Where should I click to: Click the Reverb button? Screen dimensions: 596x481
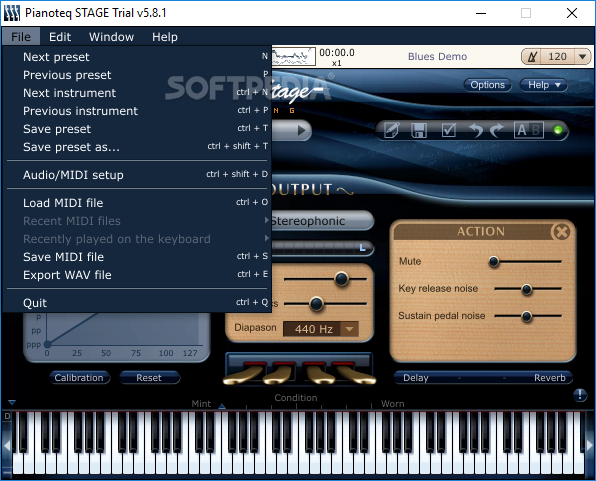[549, 378]
